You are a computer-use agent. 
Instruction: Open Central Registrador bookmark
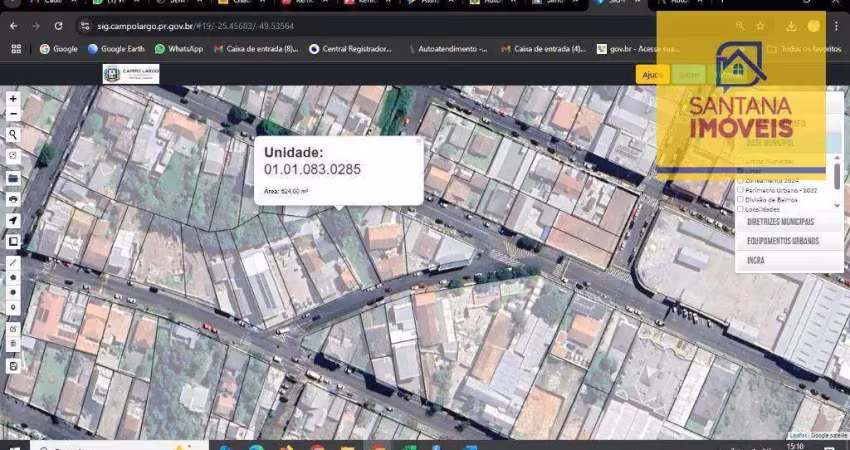point(351,49)
